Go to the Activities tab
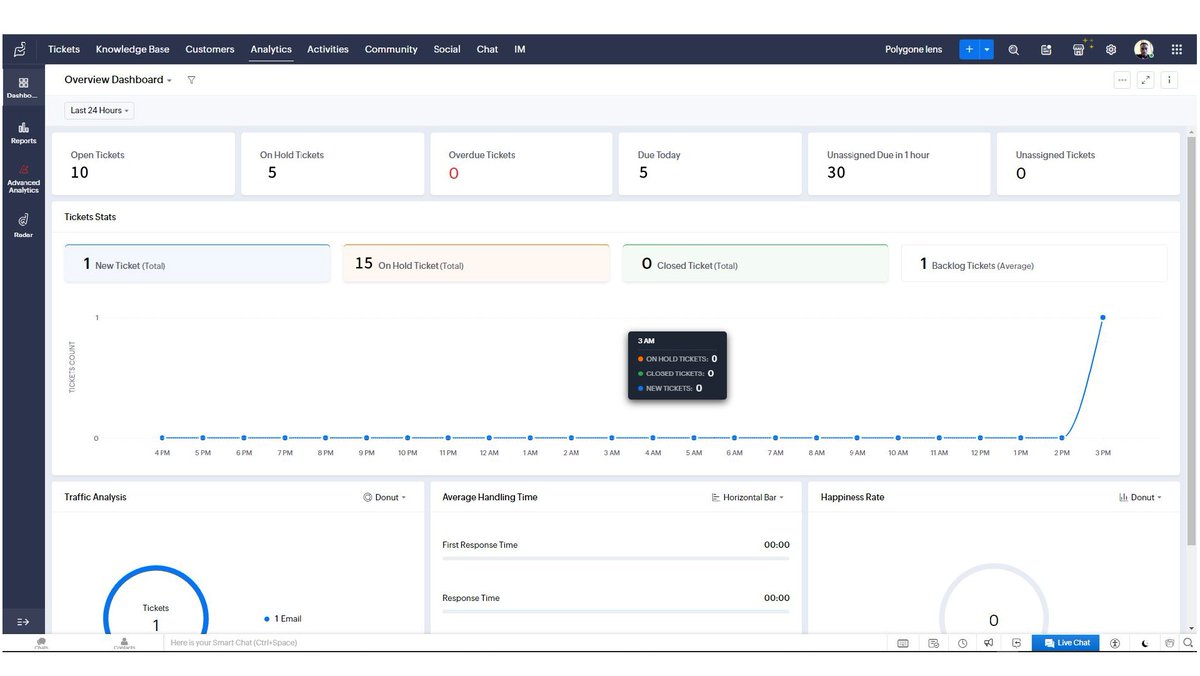Screen dimensions: 1200x676 (x=328, y=49)
